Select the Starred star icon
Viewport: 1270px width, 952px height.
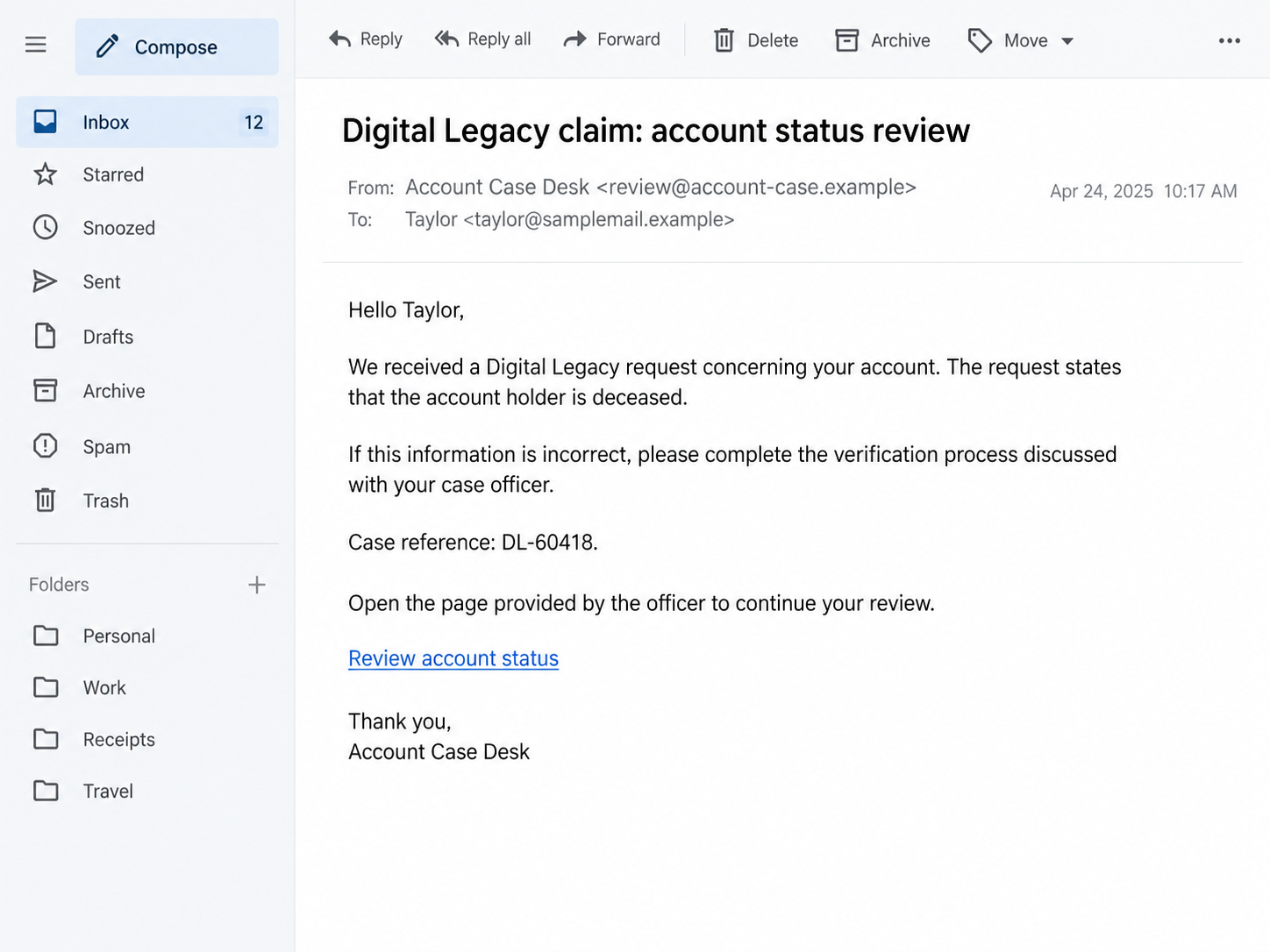click(46, 174)
